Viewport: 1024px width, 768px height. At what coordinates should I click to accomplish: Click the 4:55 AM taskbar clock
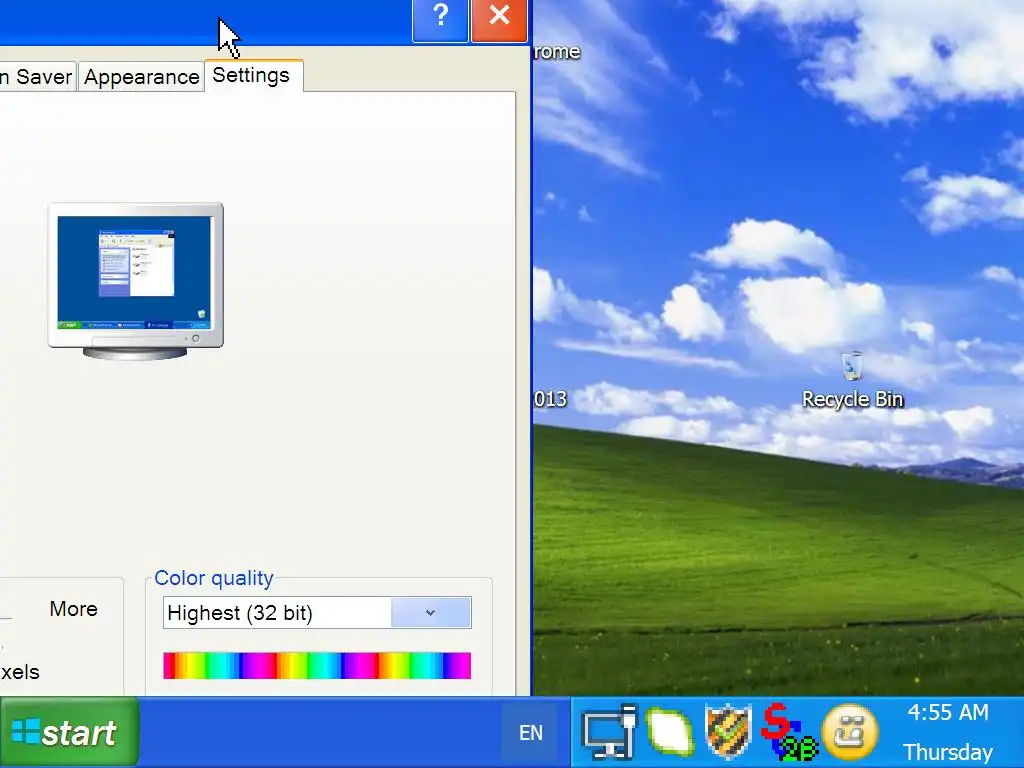[x=948, y=712]
